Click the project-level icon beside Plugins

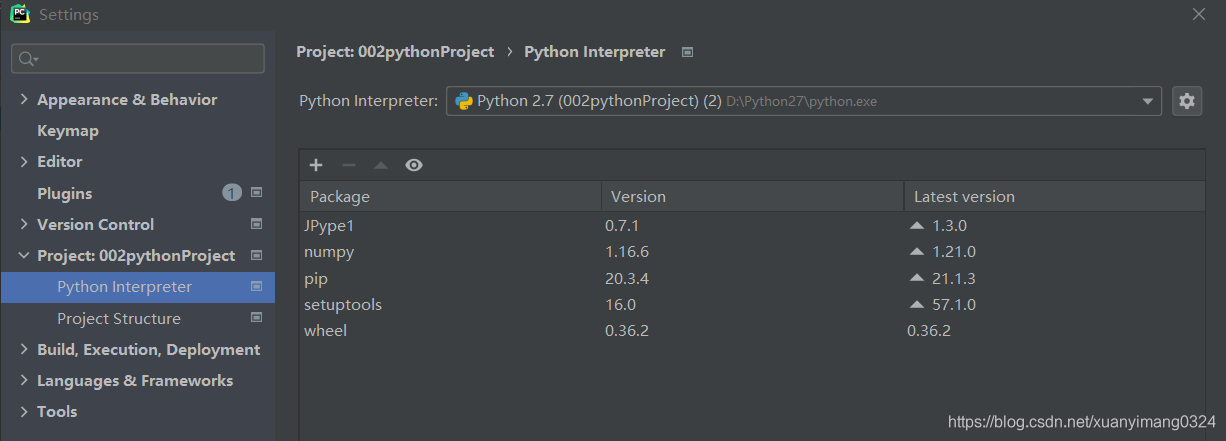(x=256, y=193)
